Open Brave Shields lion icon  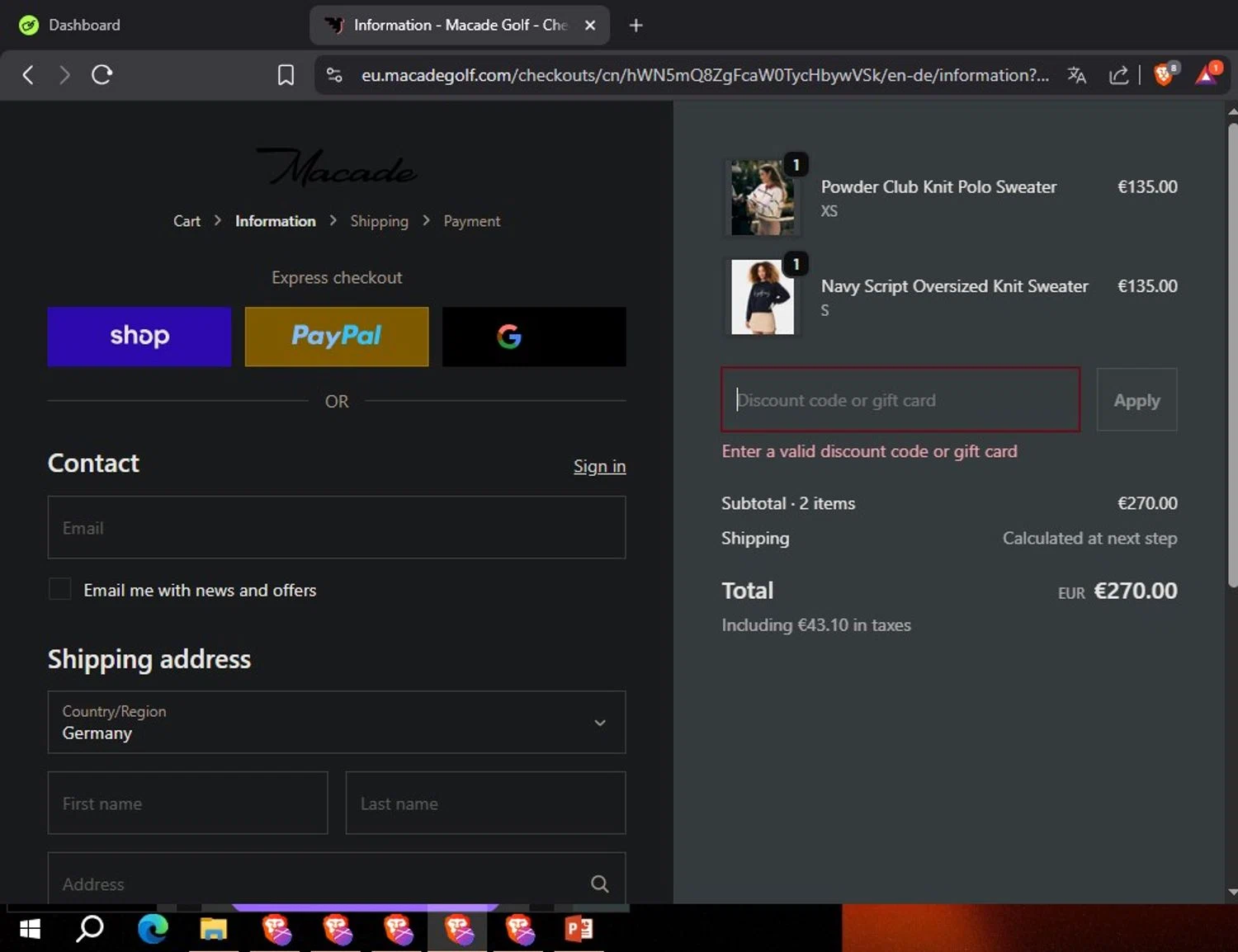(x=1164, y=75)
